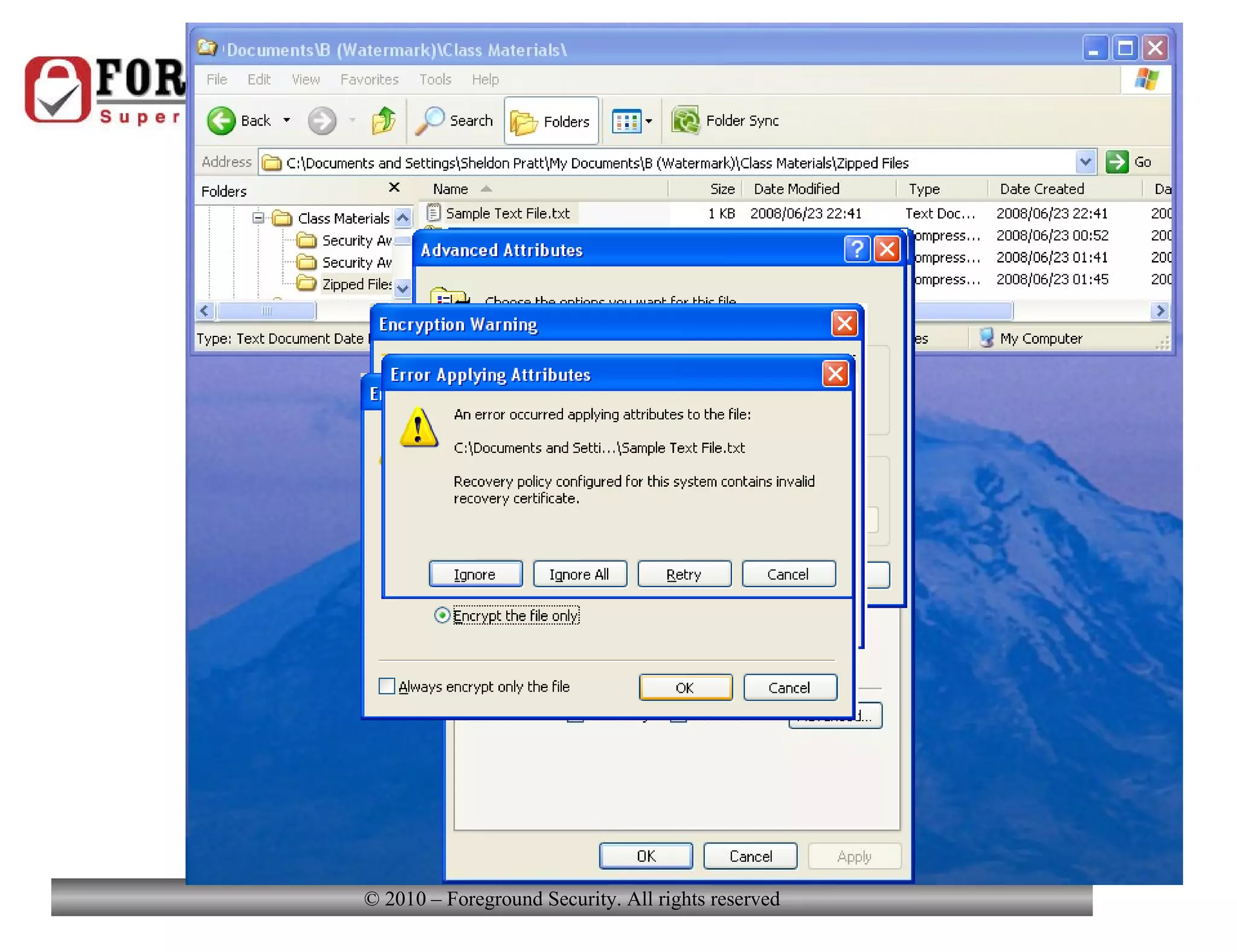Image resolution: width=1237 pixels, height=952 pixels.
Task: Click the Retry button
Action: pyautogui.click(x=683, y=574)
